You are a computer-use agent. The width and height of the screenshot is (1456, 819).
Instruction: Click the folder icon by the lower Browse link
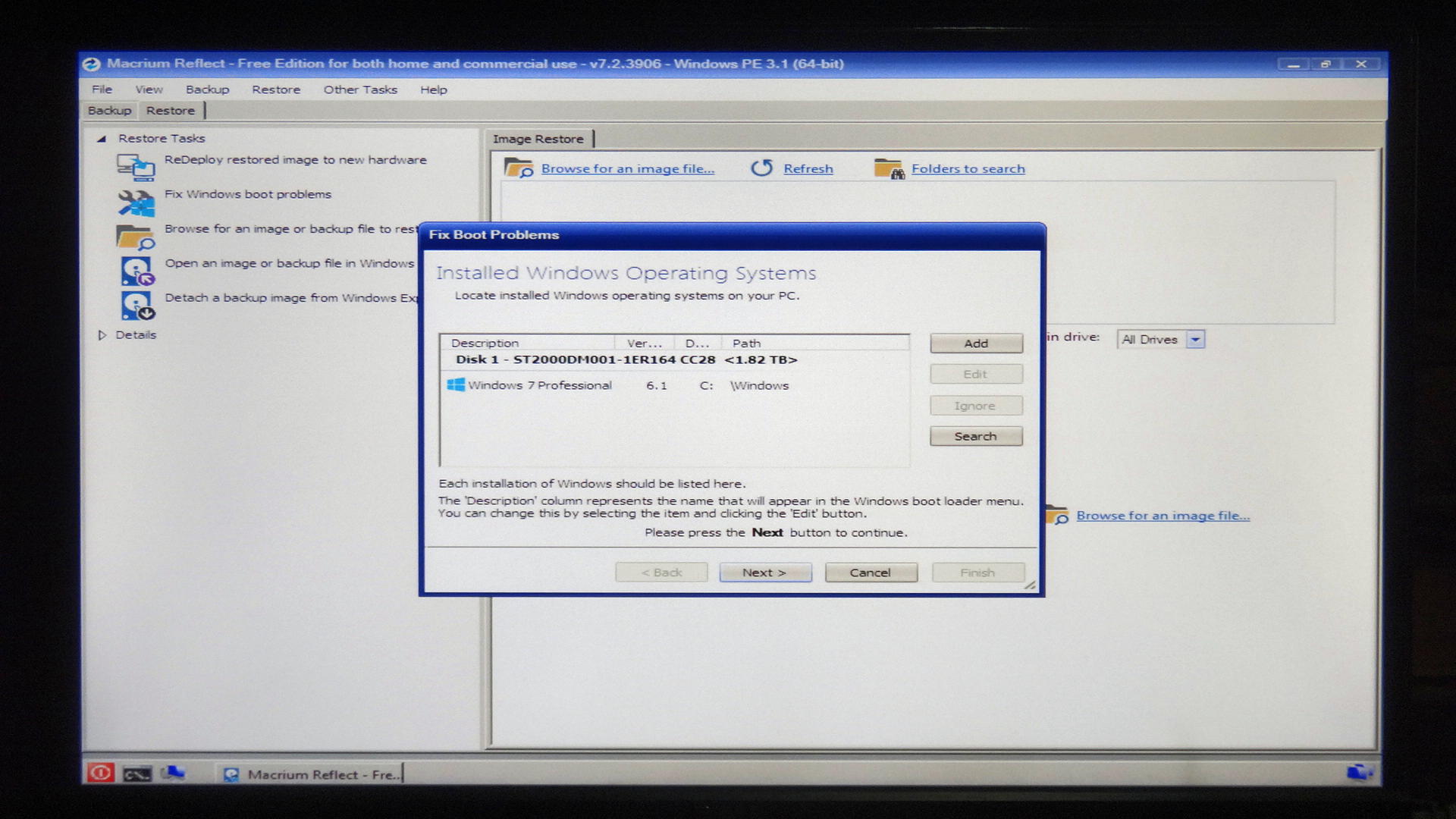1057,515
